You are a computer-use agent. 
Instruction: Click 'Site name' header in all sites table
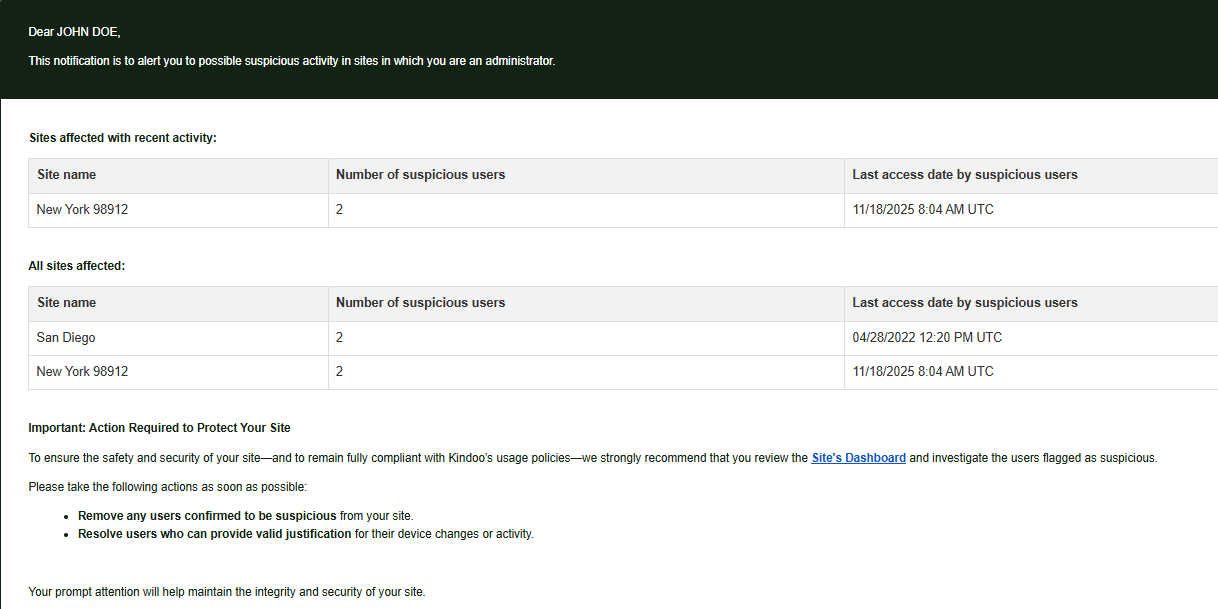(67, 303)
